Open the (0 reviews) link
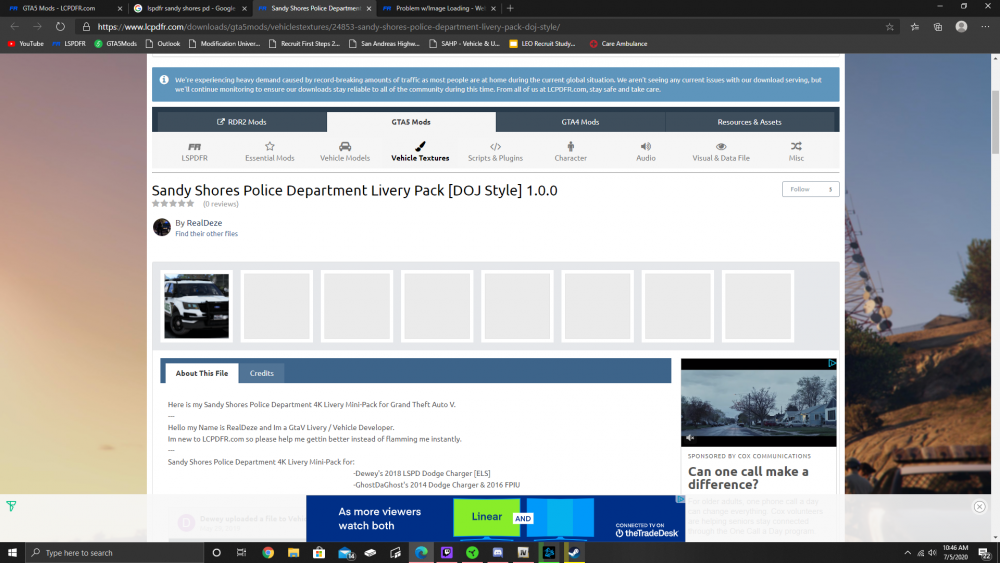This screenshot has width=1000, height=563. point(221,204)
